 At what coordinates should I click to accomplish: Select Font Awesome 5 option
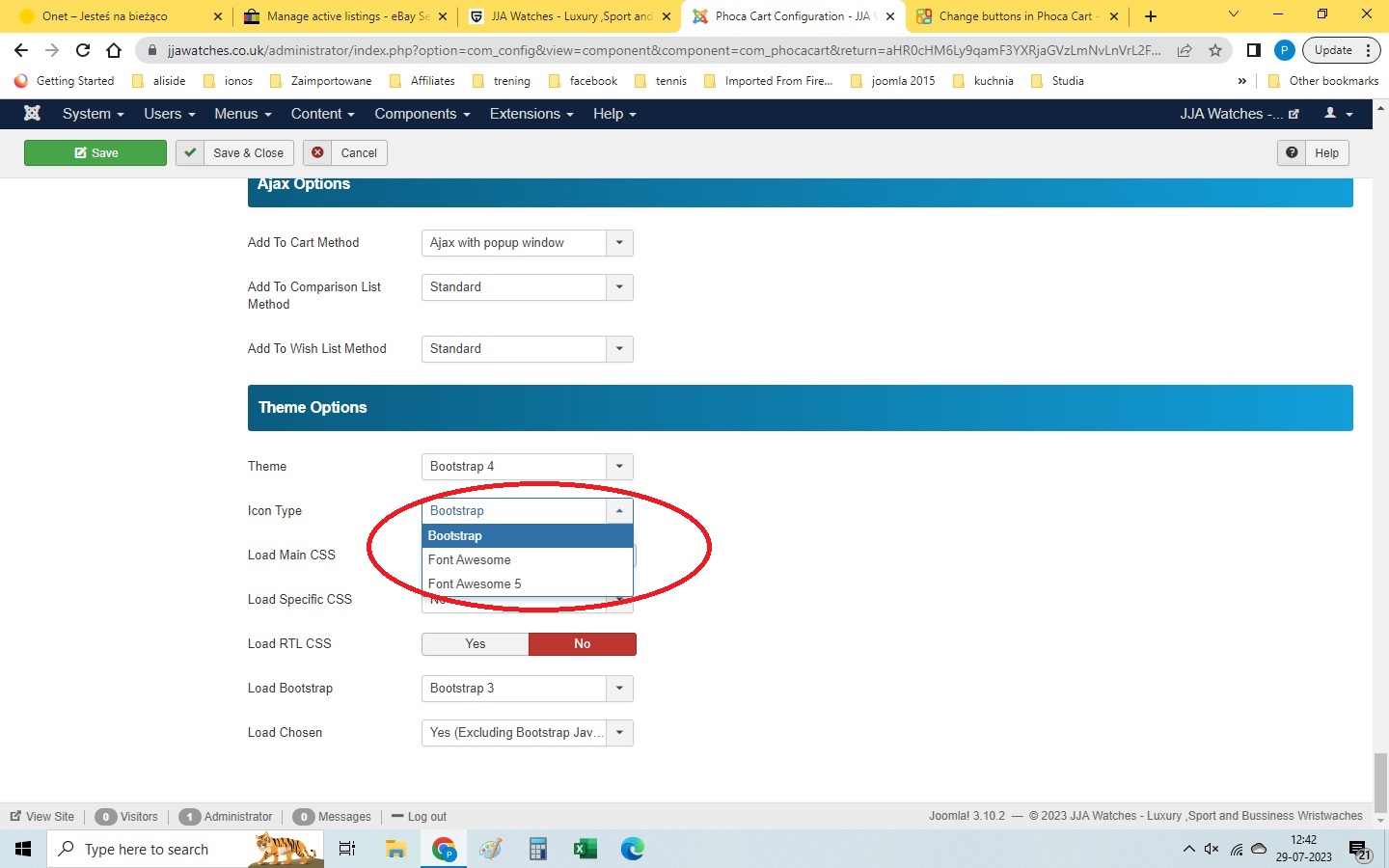528,584
